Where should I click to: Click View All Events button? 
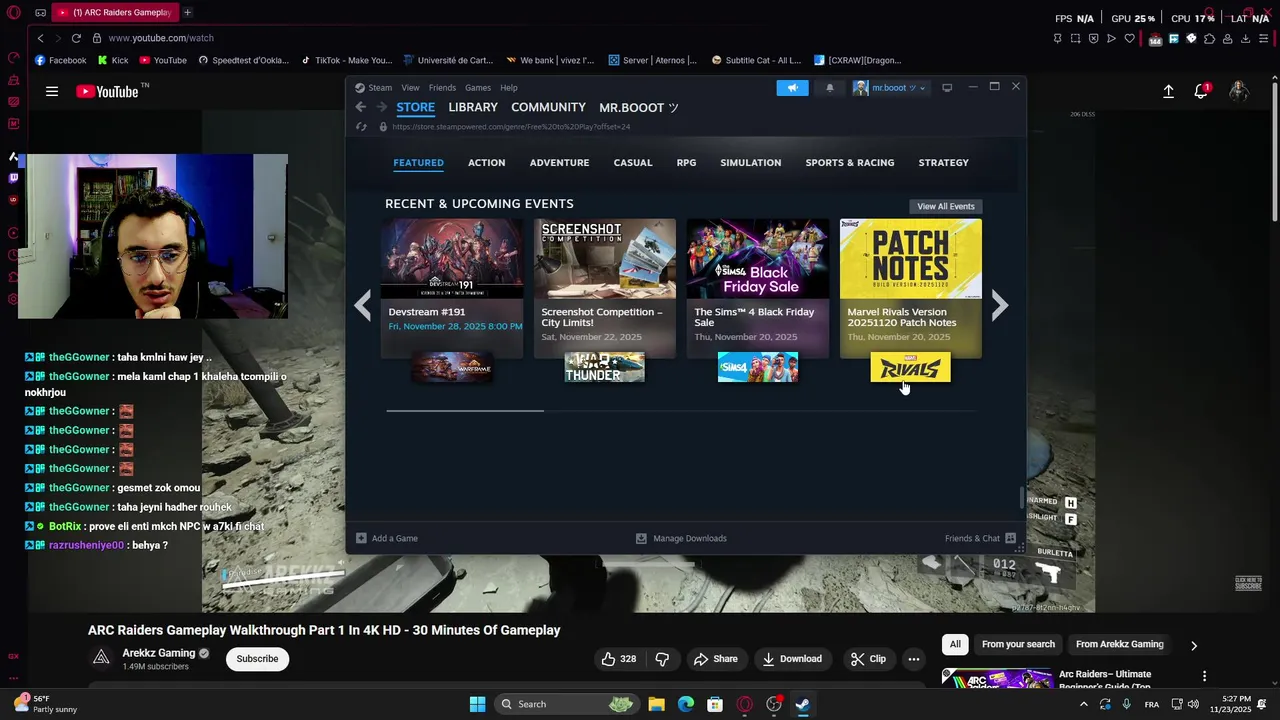tap(946, 206)
